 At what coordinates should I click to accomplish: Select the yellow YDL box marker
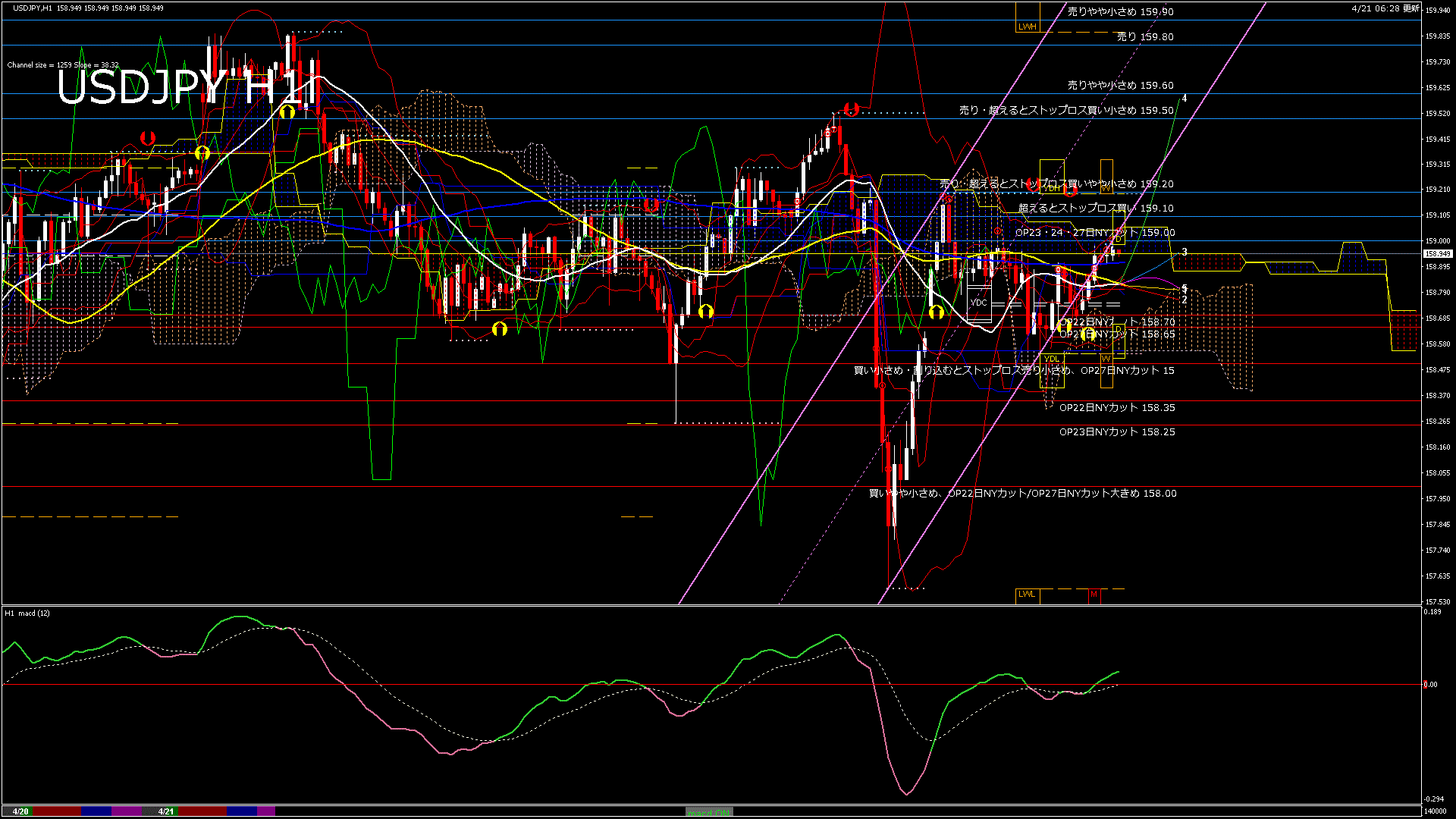coord(1051,359)
